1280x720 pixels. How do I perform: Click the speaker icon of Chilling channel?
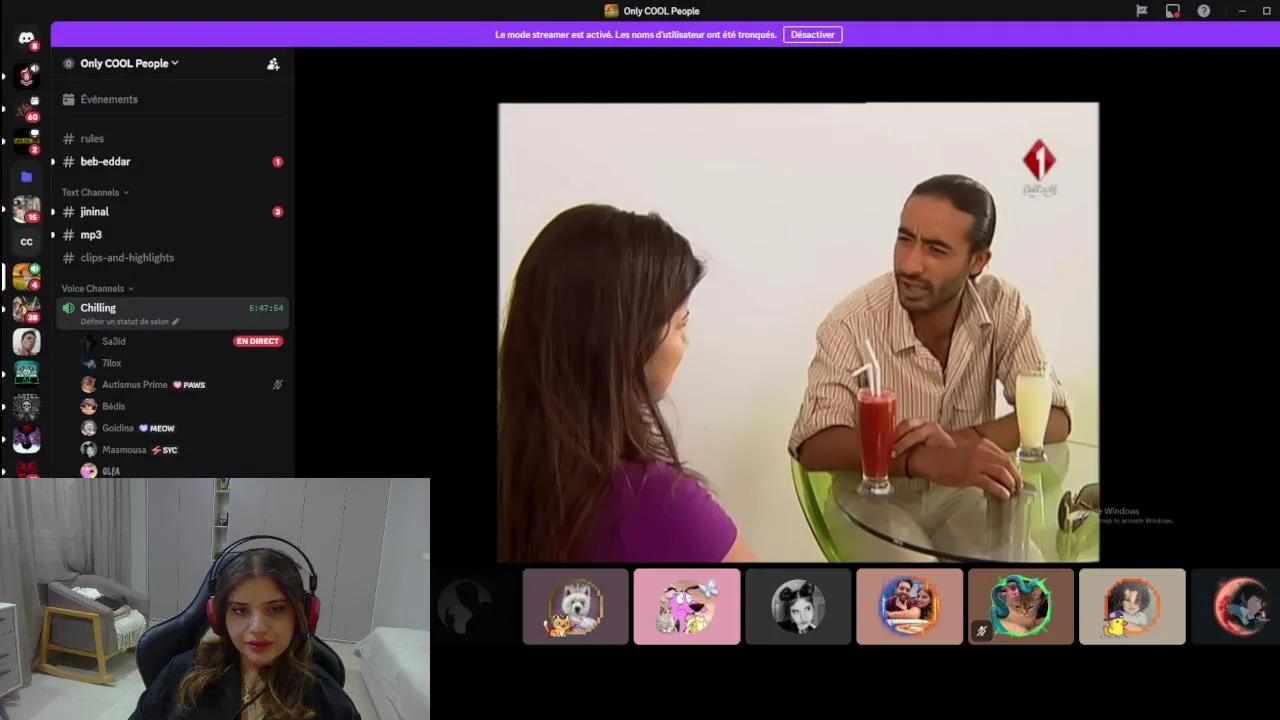pyautogui.click(x=68, y=308)
